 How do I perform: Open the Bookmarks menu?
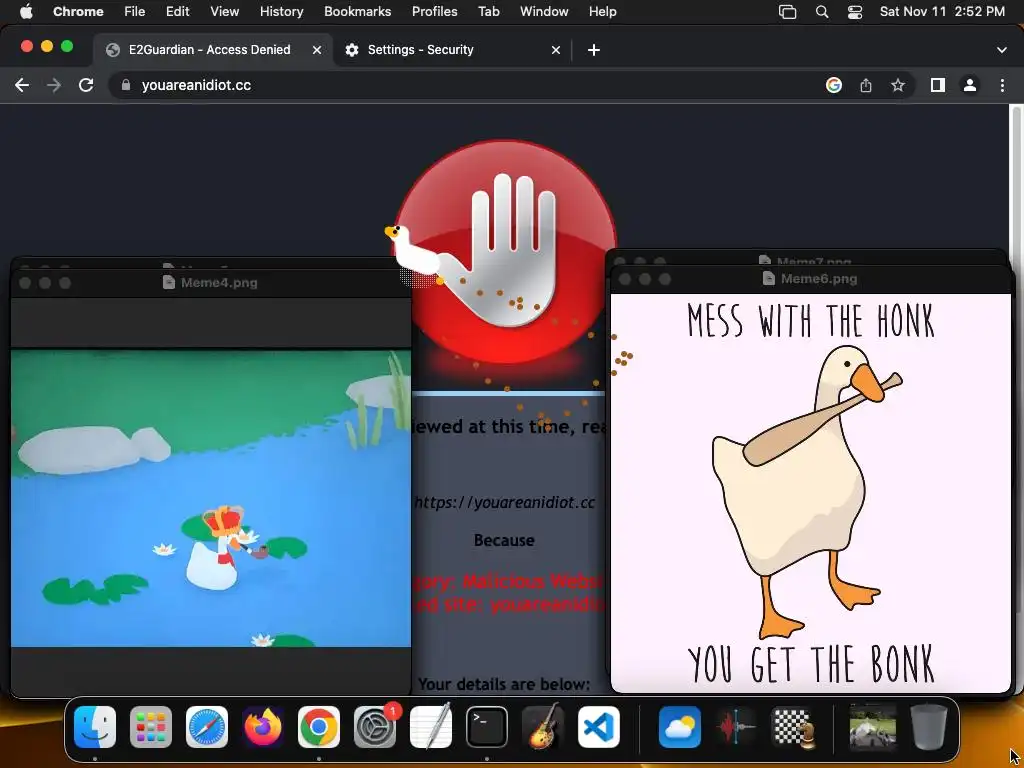point(357,12)
